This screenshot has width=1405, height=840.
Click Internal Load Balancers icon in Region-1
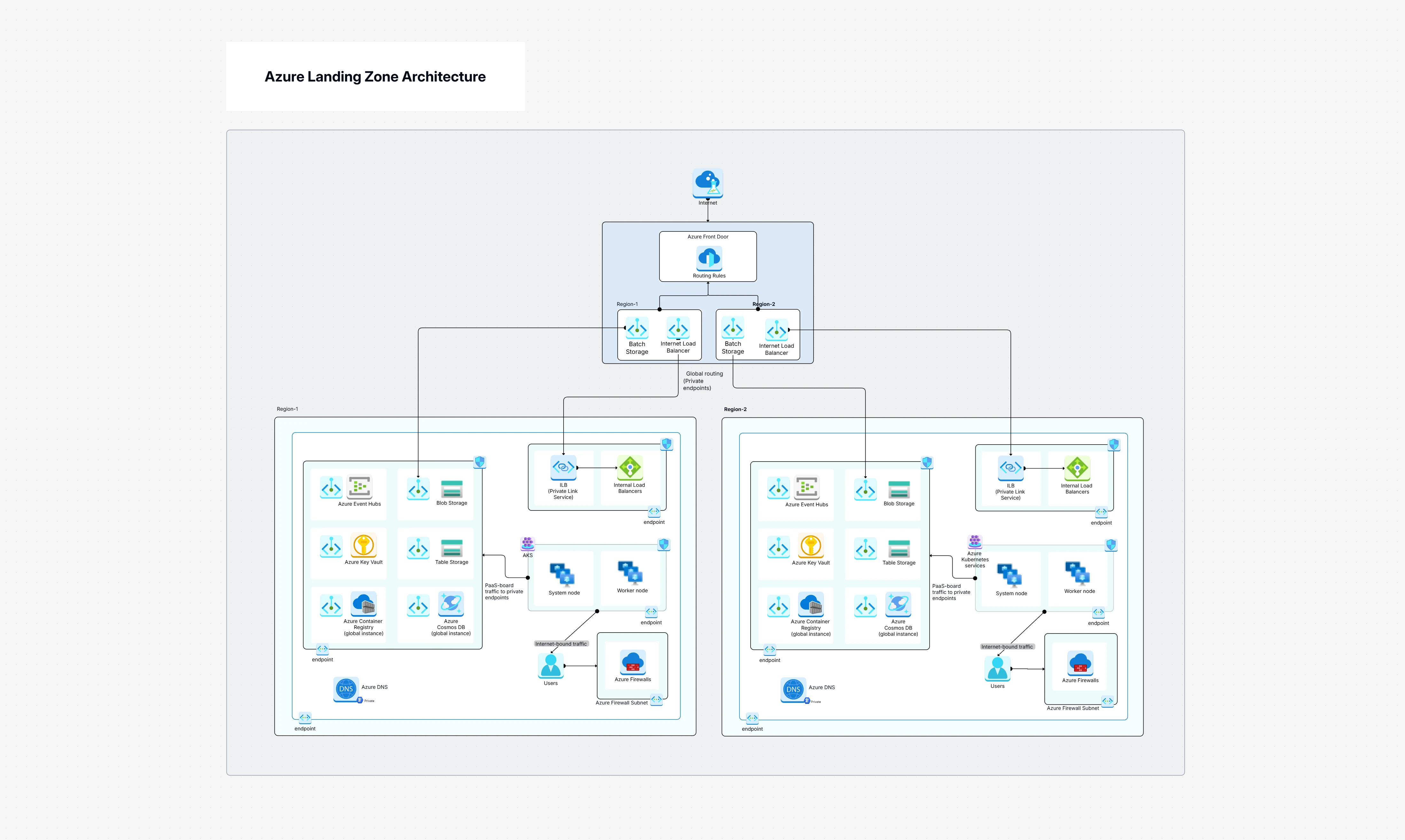coord(629,468)
